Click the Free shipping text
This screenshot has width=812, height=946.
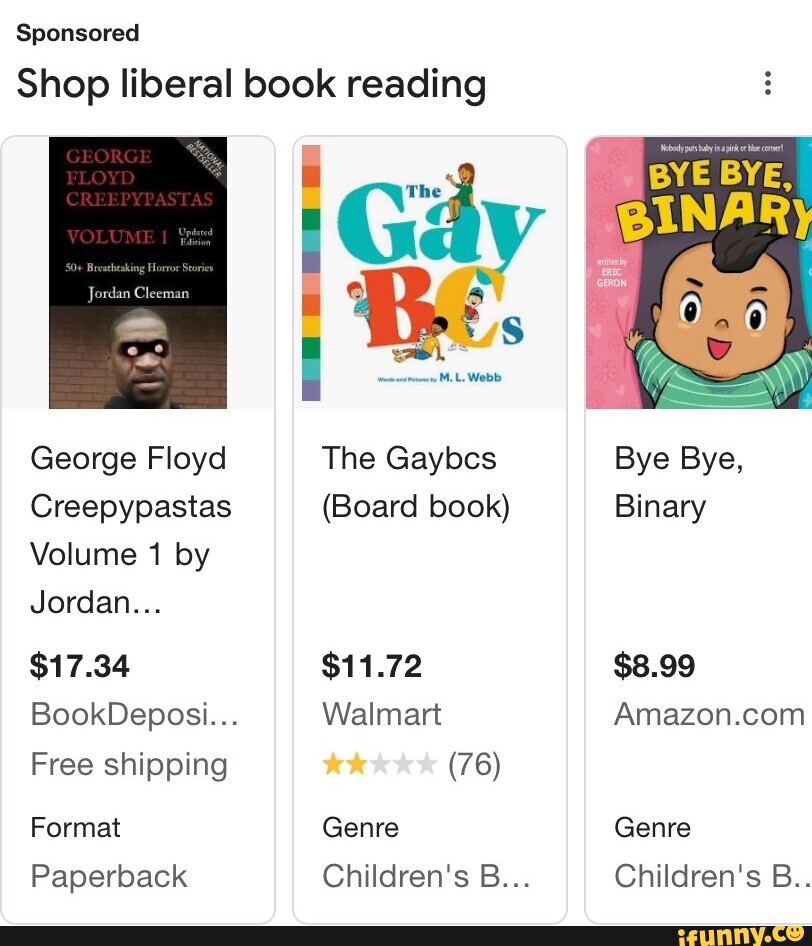click(x=129, y=765)
